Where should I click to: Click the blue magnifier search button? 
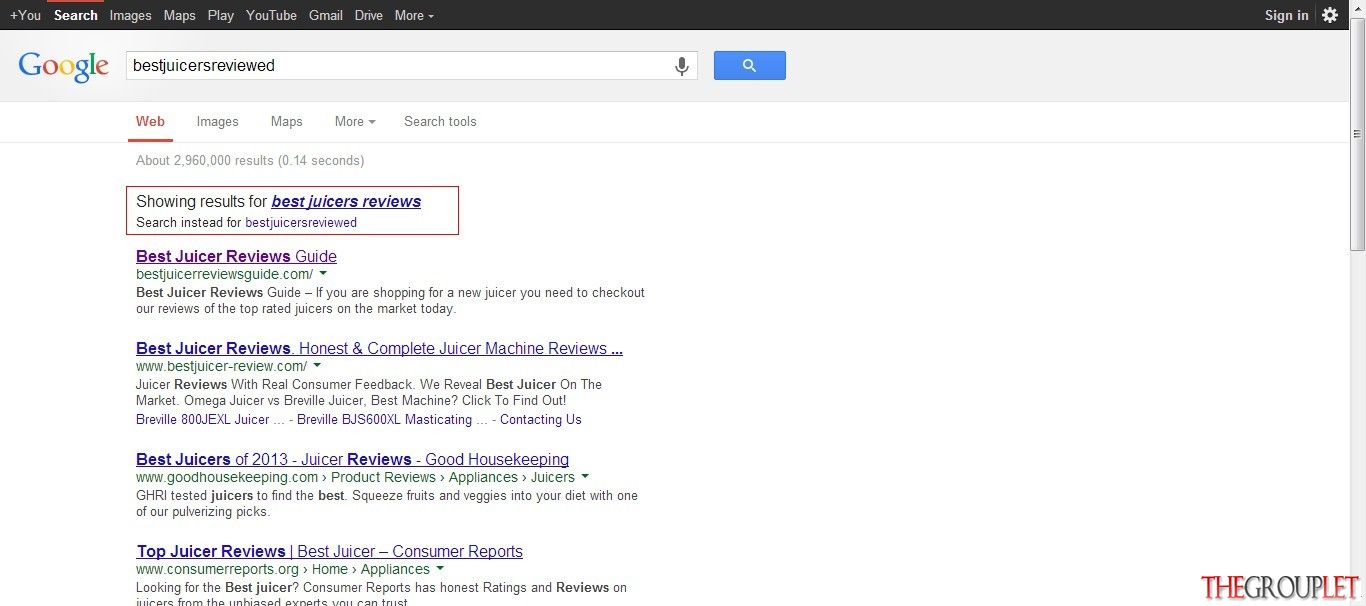749,66
